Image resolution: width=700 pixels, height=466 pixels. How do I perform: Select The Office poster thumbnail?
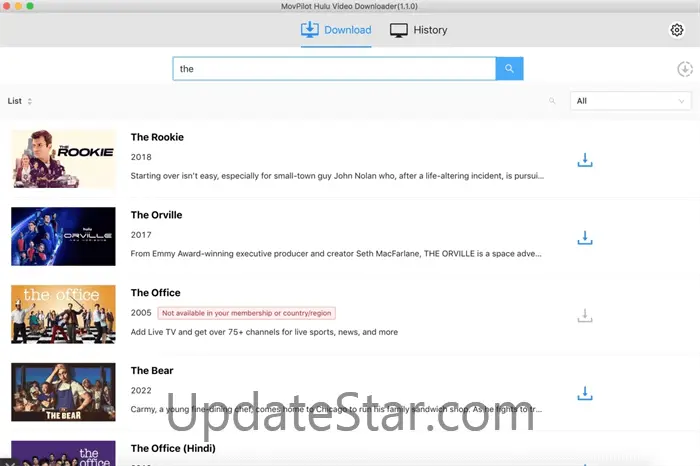point(63,314)
